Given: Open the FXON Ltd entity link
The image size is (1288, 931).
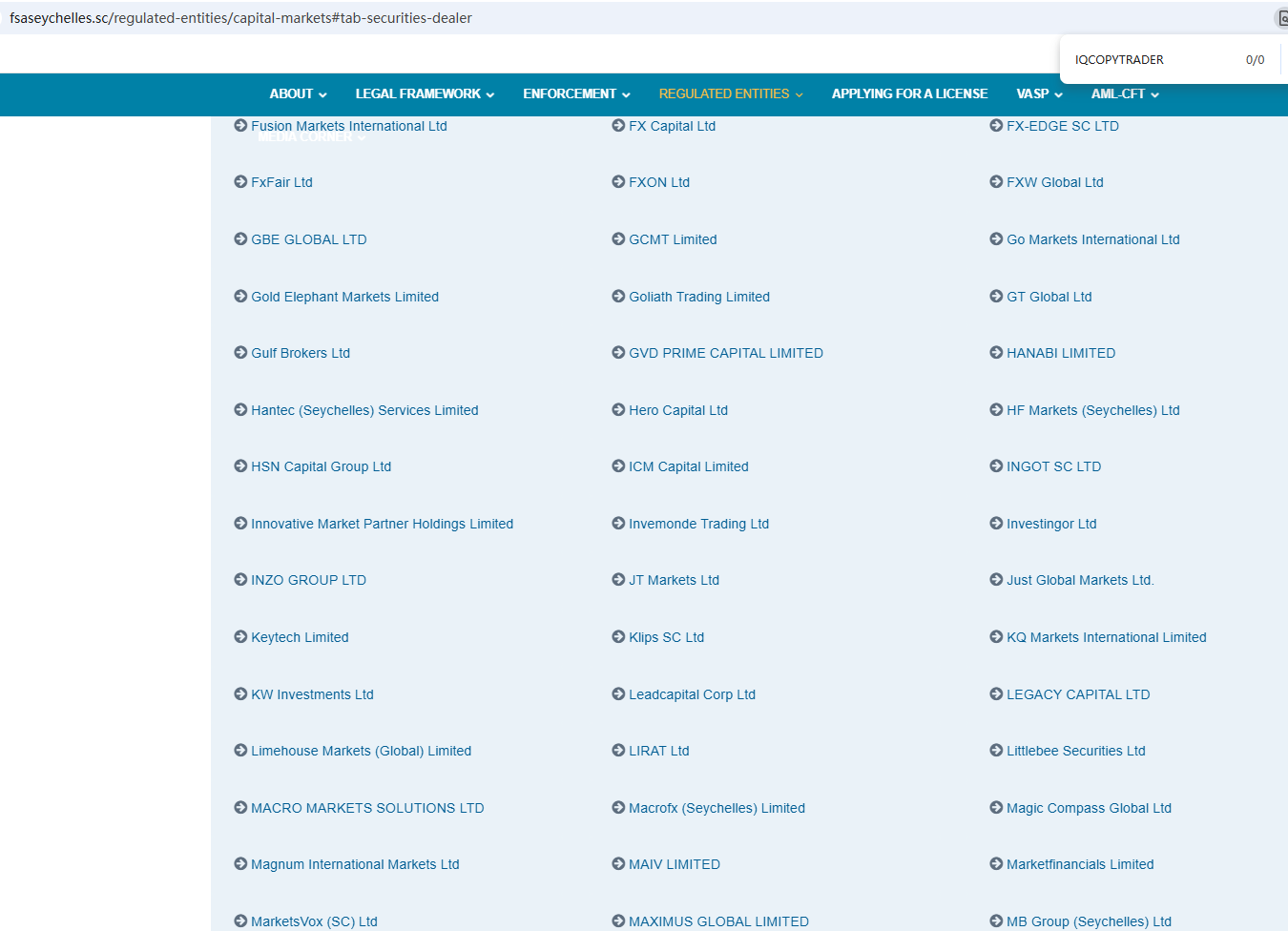Looking at the screenshot, I should pyautogui.click(x=659, y=182).
